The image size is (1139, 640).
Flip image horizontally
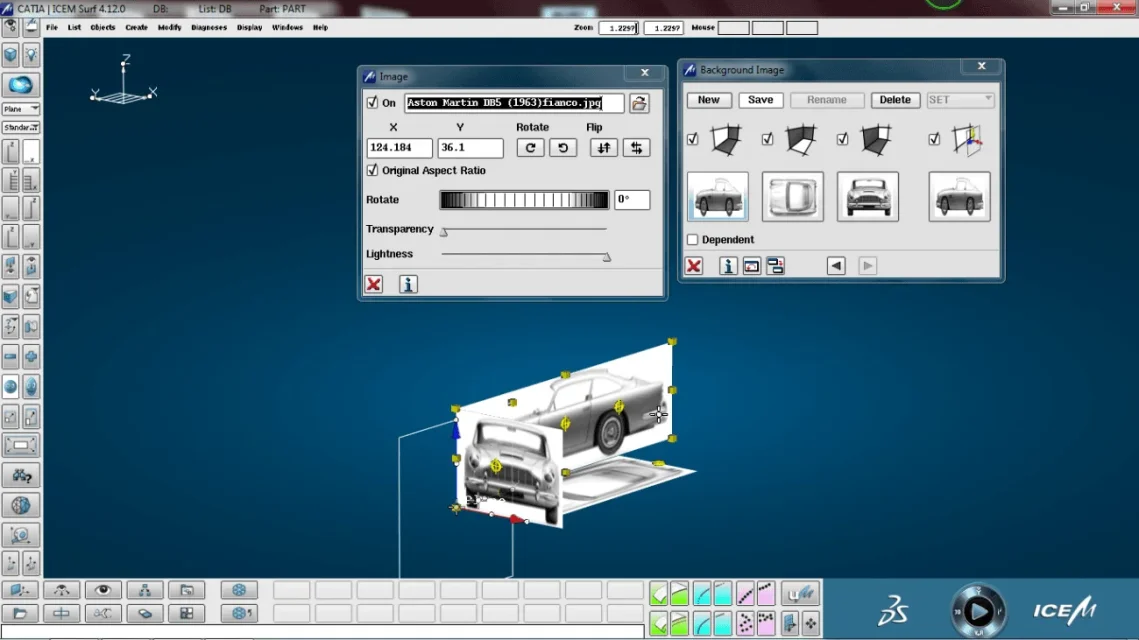click(x=636, y=147)
